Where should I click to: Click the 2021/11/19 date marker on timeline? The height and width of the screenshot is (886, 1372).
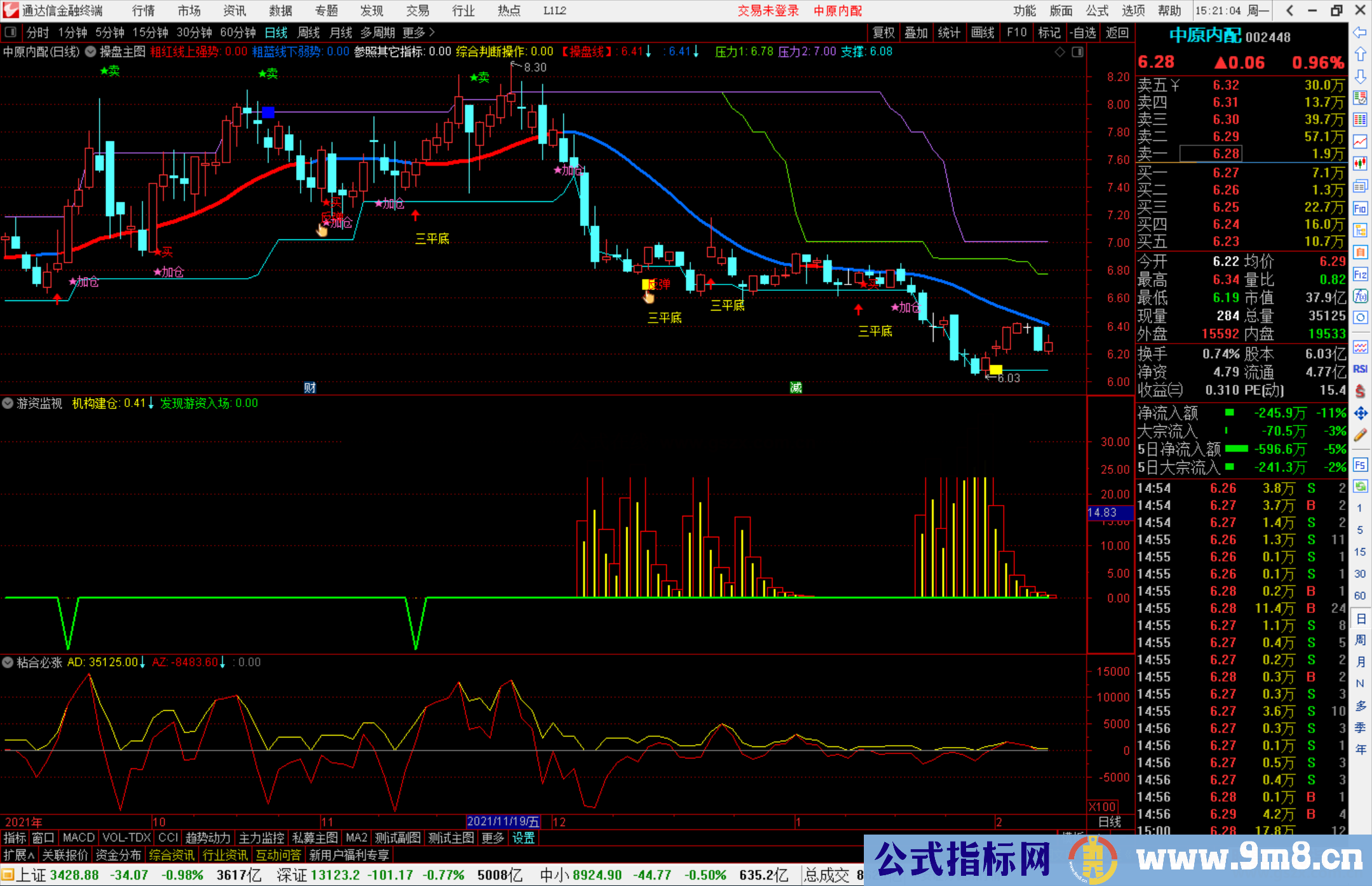[503, 822]
